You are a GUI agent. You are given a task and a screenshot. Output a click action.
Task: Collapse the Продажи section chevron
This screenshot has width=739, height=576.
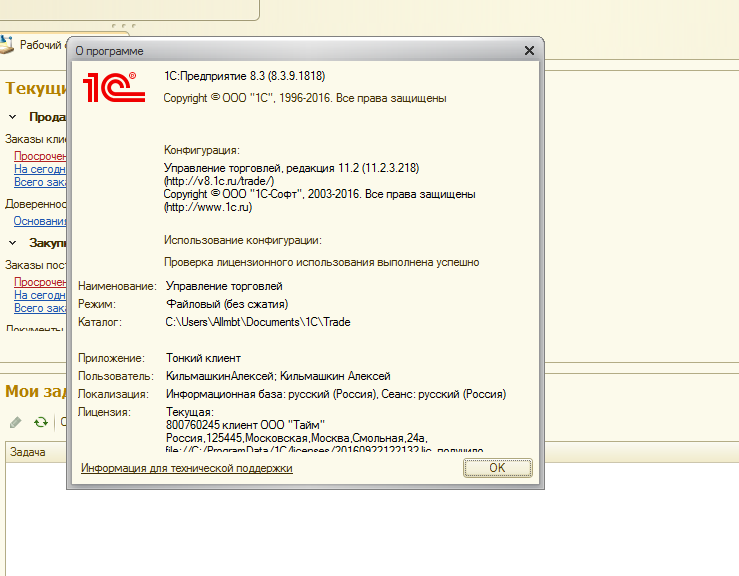[x=12, y=117]
